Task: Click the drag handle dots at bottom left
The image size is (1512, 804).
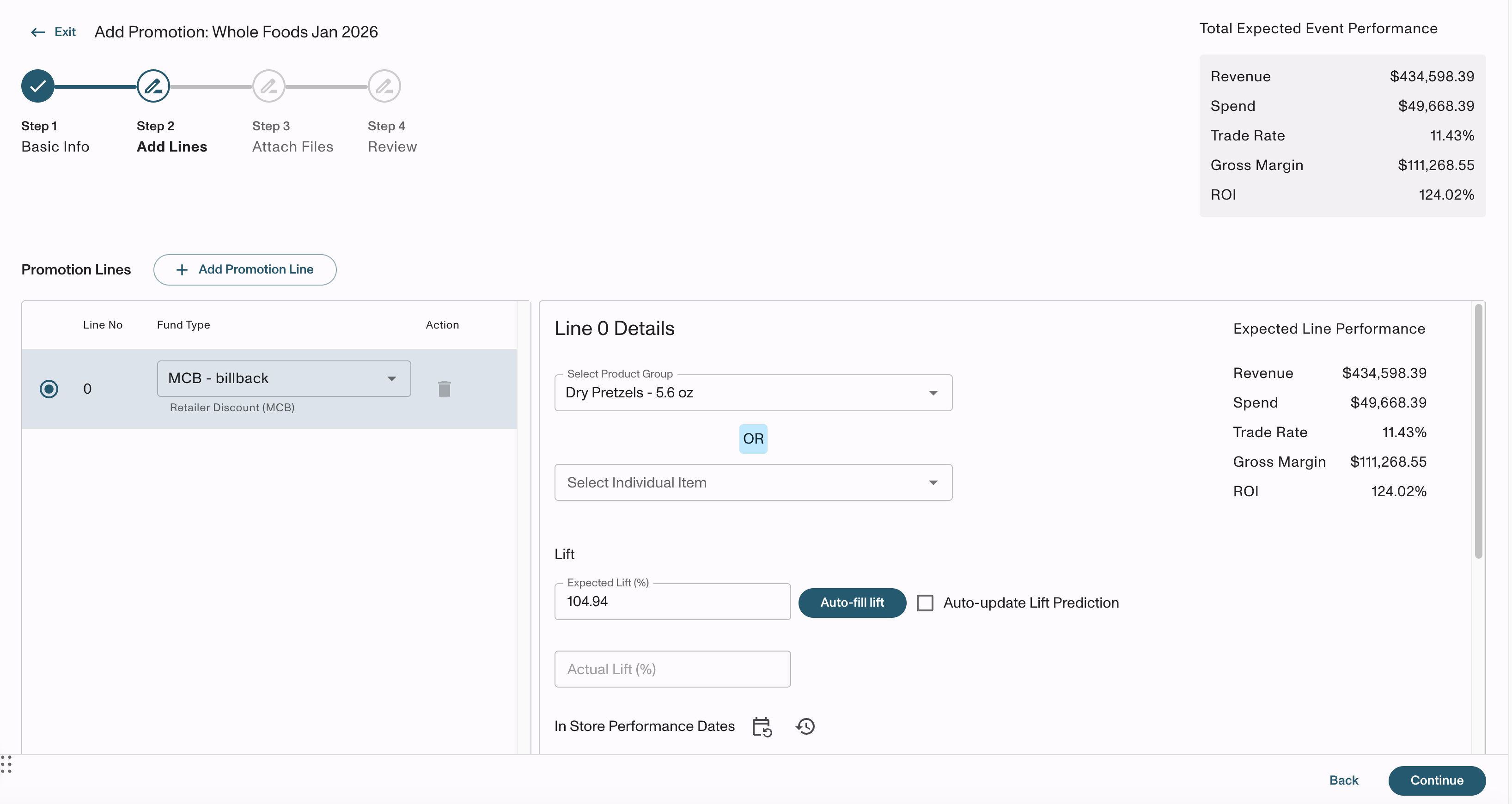Action: [6, 764]
